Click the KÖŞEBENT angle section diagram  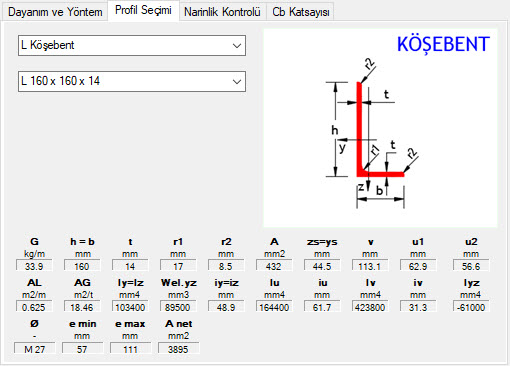point(380,128)
